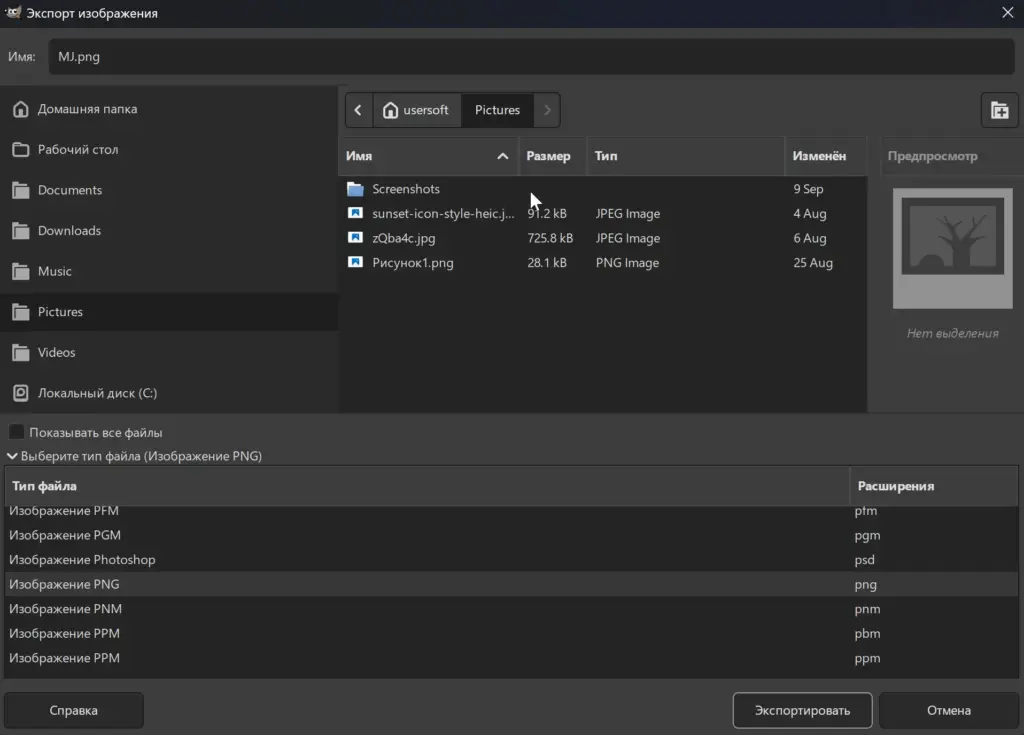Click the Рисунок1.png image file icon
The height and width of the screenshot is (735, 1024).
pos(355,263)
